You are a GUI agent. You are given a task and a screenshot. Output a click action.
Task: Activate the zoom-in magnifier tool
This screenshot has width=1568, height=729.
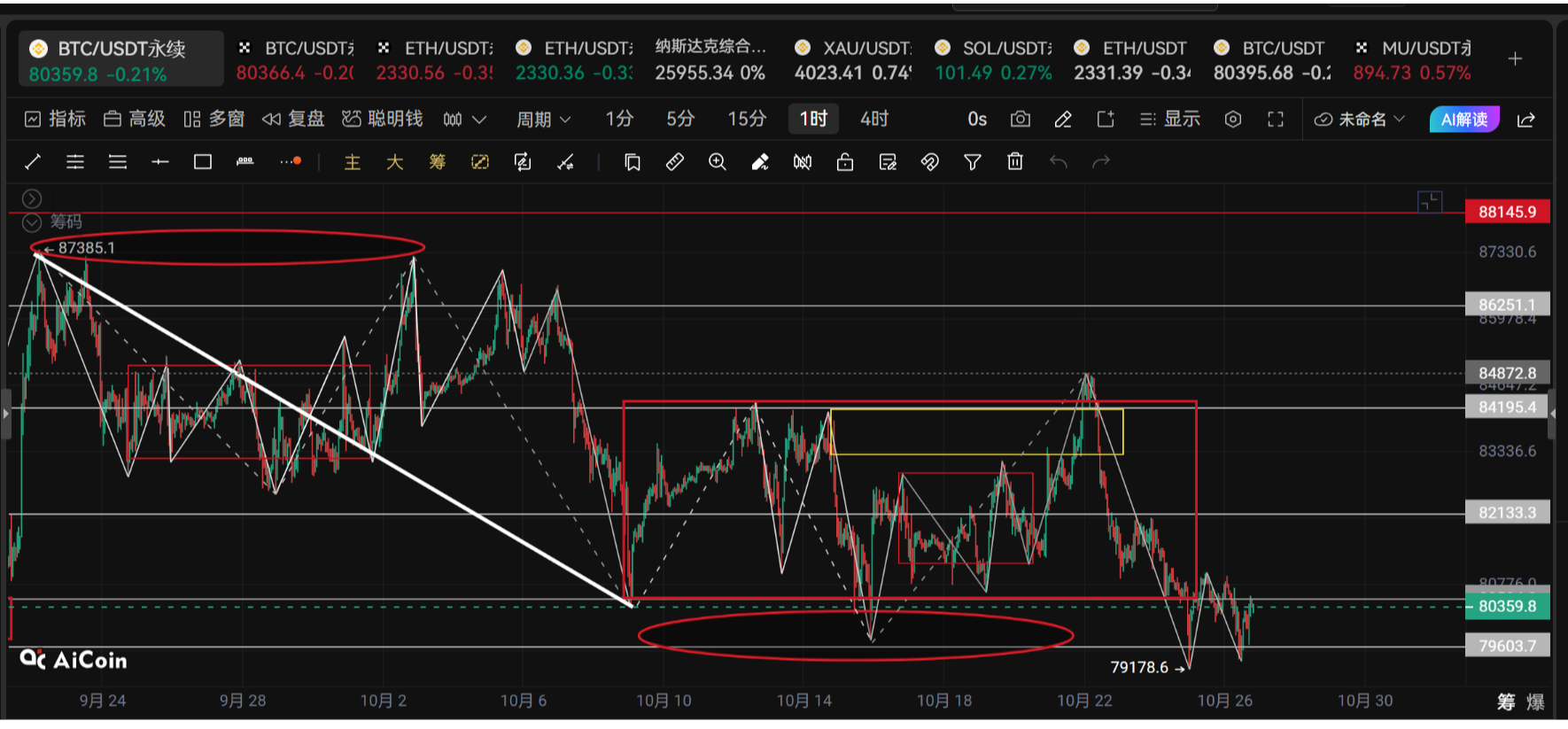[x=718, y=161]
